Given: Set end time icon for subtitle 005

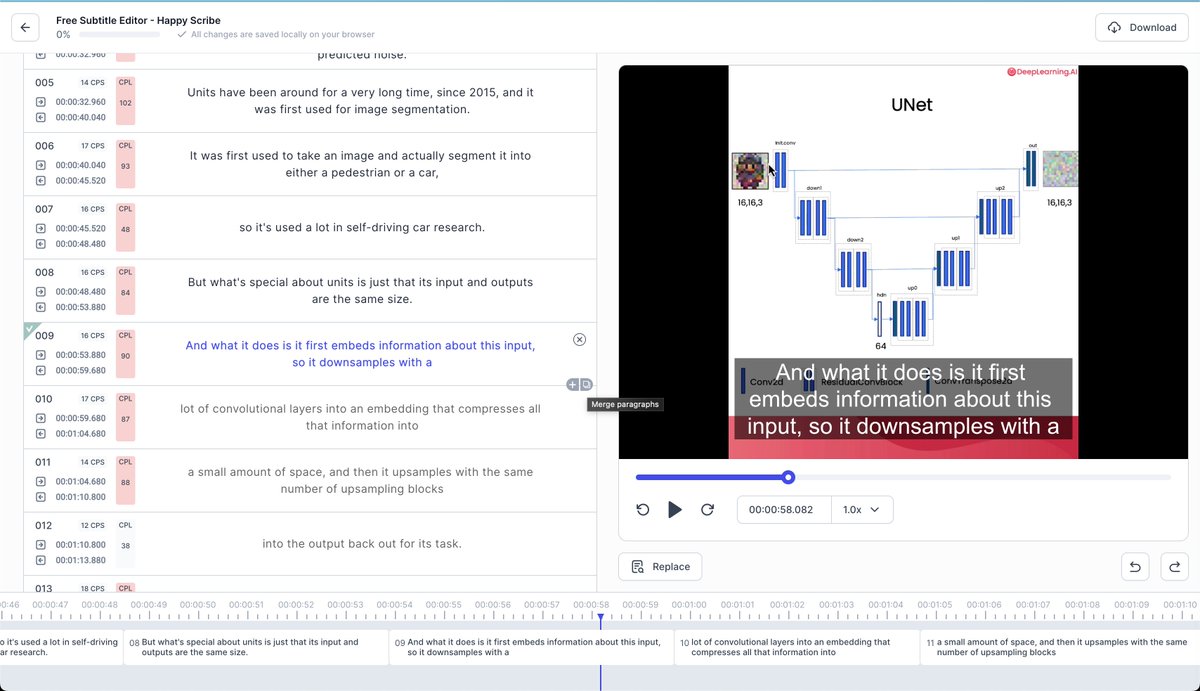Looking at the screenshot, I should click(x=41, y=117).
